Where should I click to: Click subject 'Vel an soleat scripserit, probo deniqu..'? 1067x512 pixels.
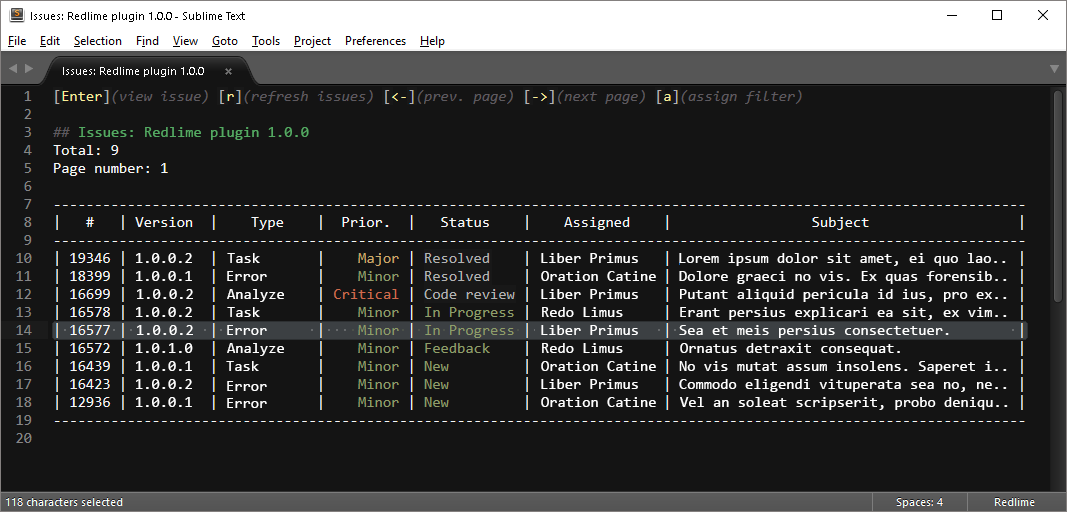(843, 402)
